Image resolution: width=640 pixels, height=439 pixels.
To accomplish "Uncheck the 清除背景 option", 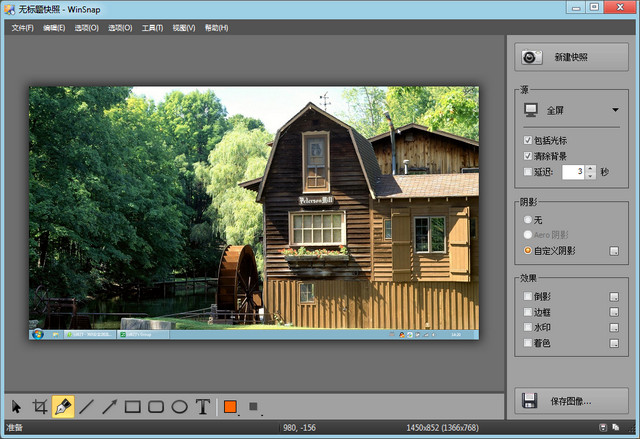I will (528, 156).
